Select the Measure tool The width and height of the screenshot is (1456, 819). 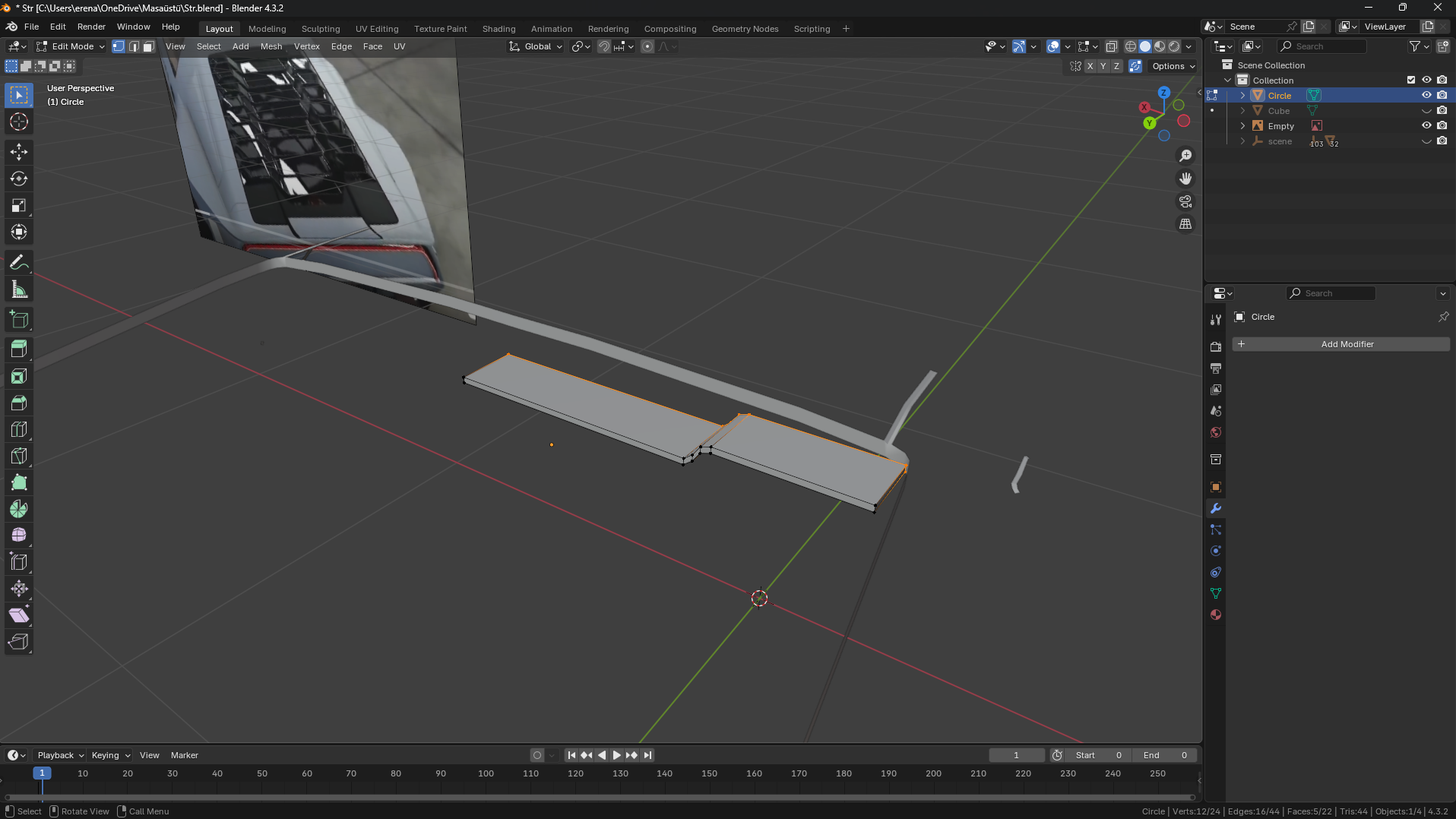[x=19, y=289]
